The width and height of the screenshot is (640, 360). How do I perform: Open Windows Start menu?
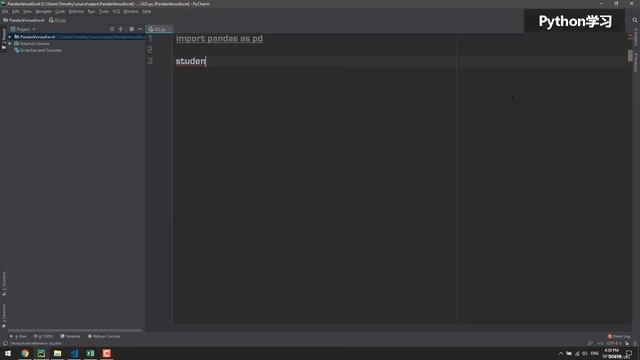tap(8, 353)
